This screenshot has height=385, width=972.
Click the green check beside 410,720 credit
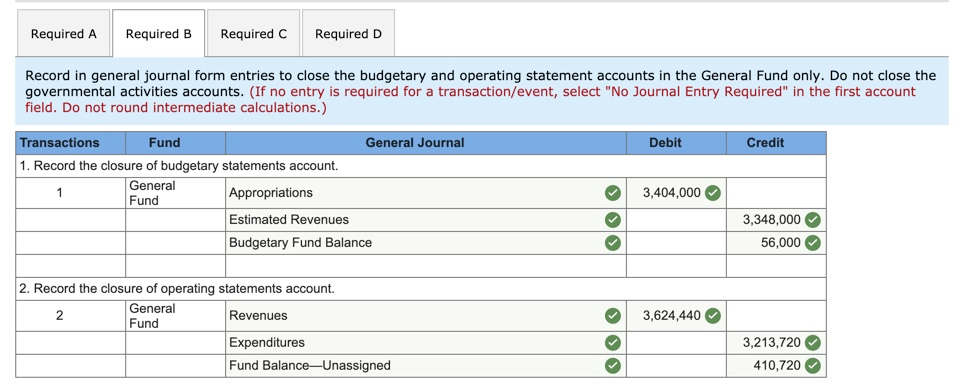[x=813, y=366]
